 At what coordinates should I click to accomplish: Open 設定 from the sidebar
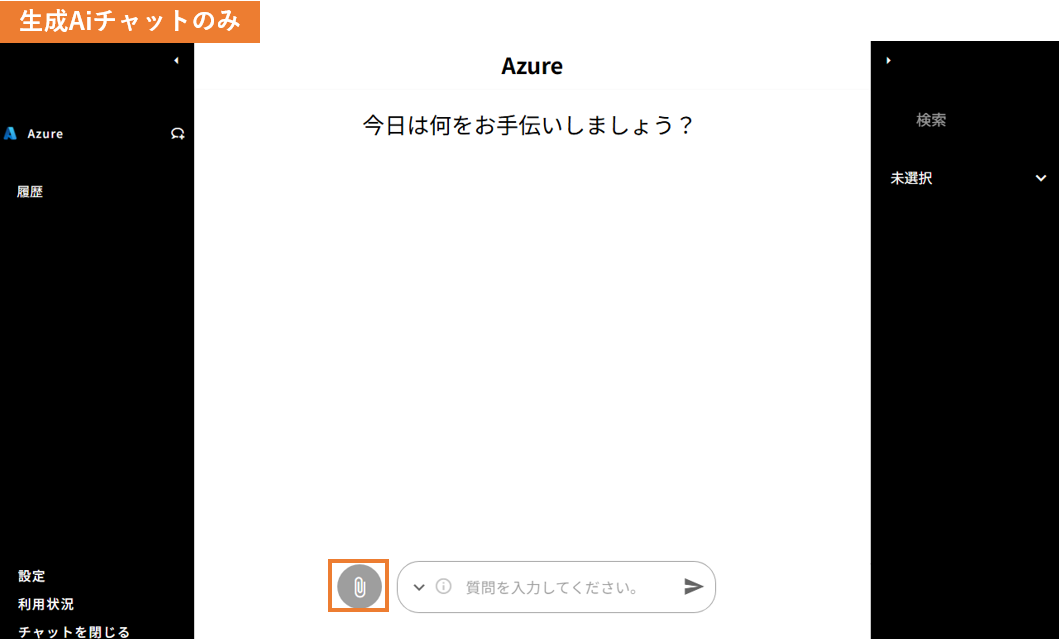(32, 576)
